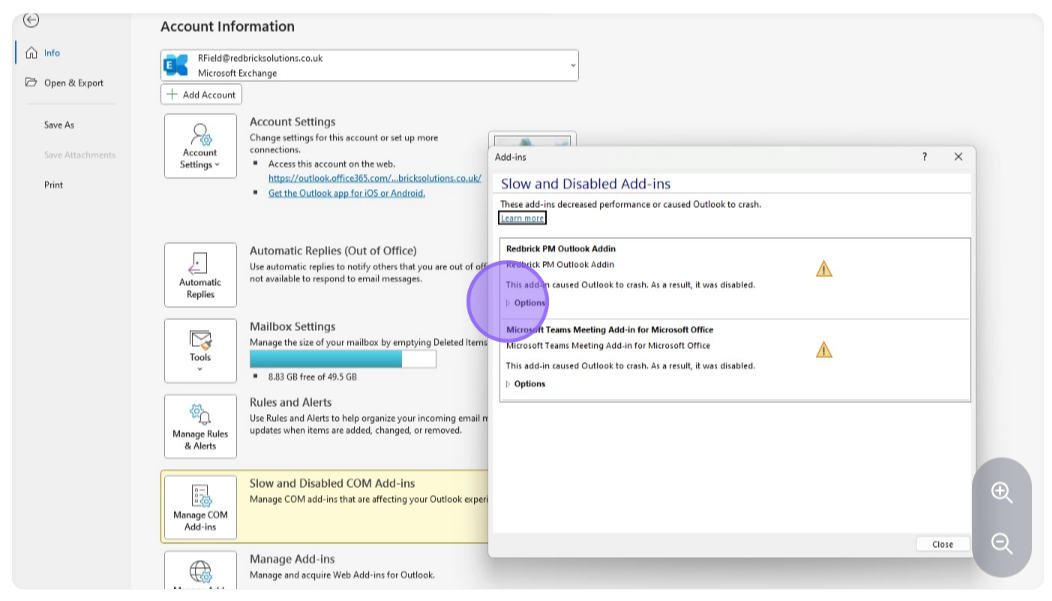
Task: Click the zoom in magnifier icon
Action: point(1001,492)
